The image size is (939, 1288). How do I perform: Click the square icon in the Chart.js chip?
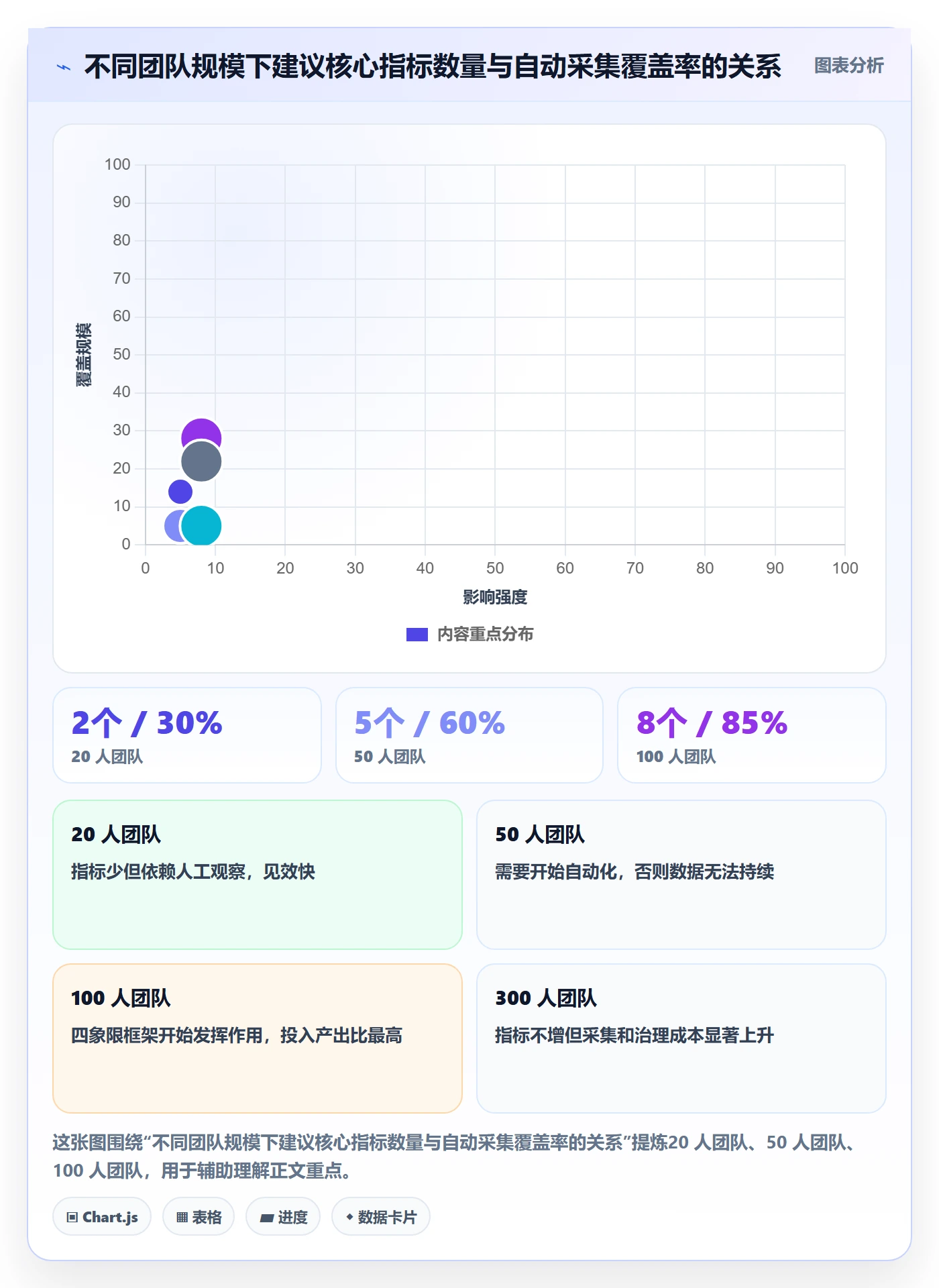click(x=72, y=1218)
